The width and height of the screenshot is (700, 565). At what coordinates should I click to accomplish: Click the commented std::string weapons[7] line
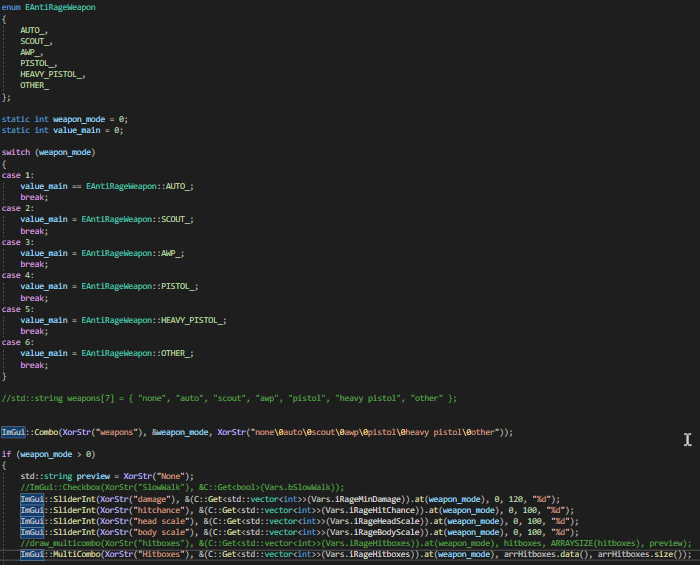tap(229, 398)
